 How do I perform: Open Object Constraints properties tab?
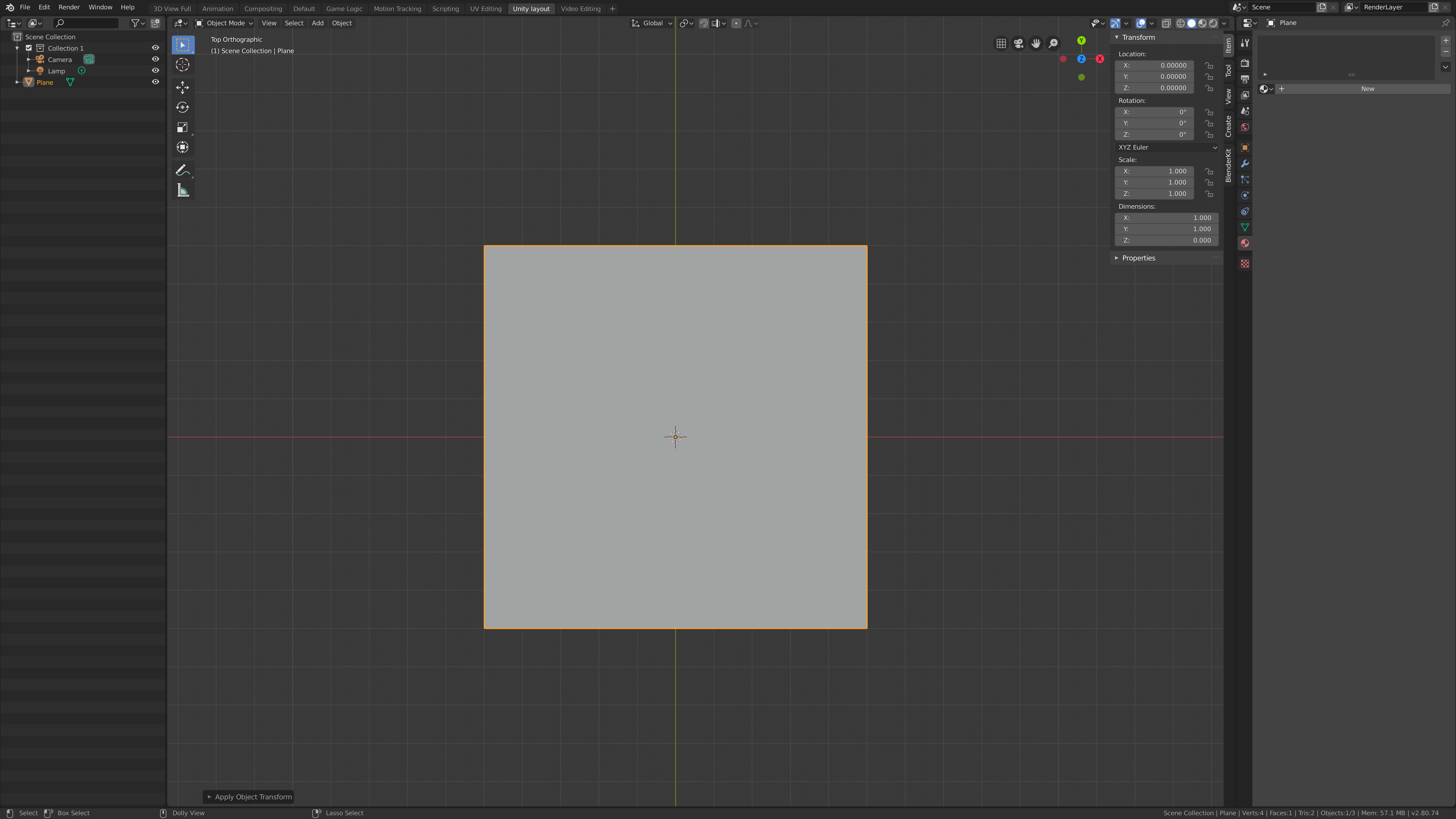pos(1245,211)
